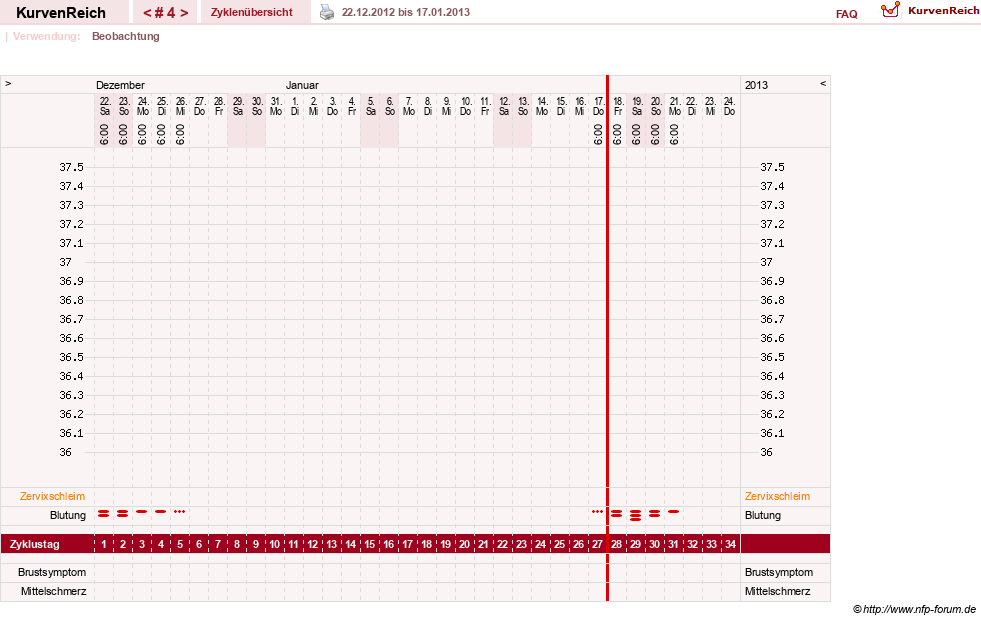981x621 pixels.
Task: Click the left Zervixschleim row label
Action: point(53,496)
